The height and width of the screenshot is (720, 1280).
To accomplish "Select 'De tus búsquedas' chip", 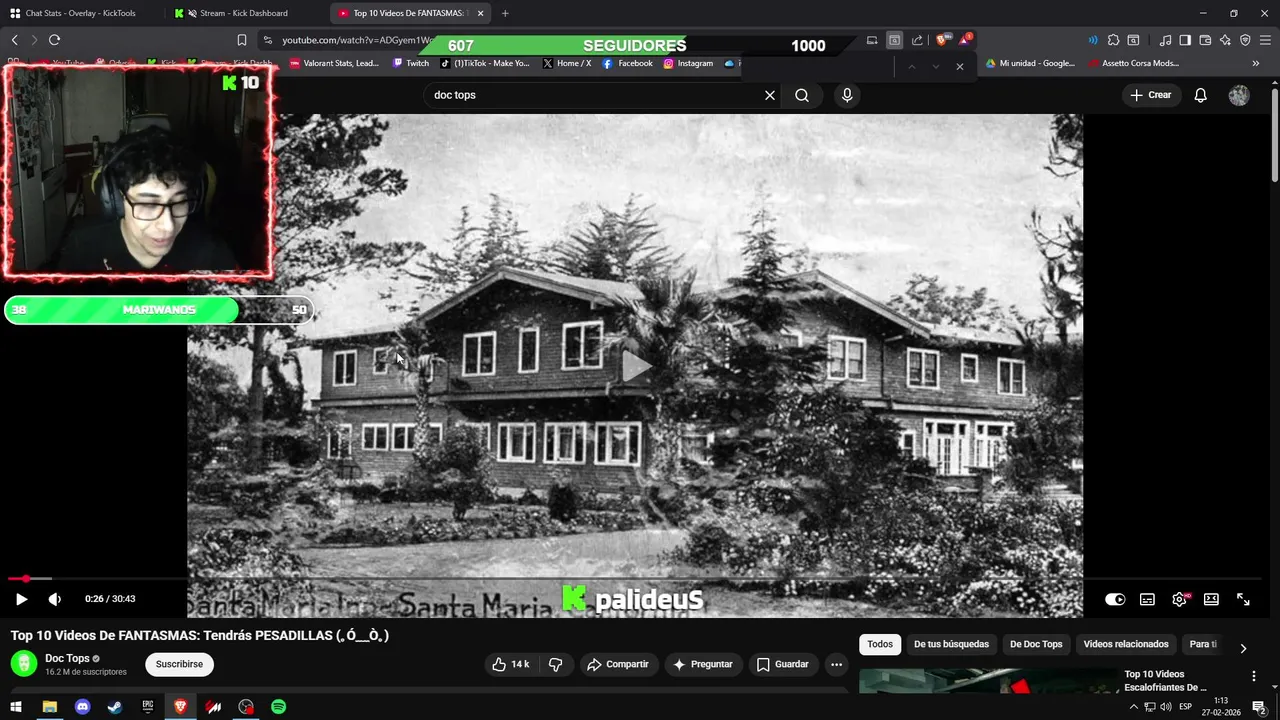I will click(951, 644).
